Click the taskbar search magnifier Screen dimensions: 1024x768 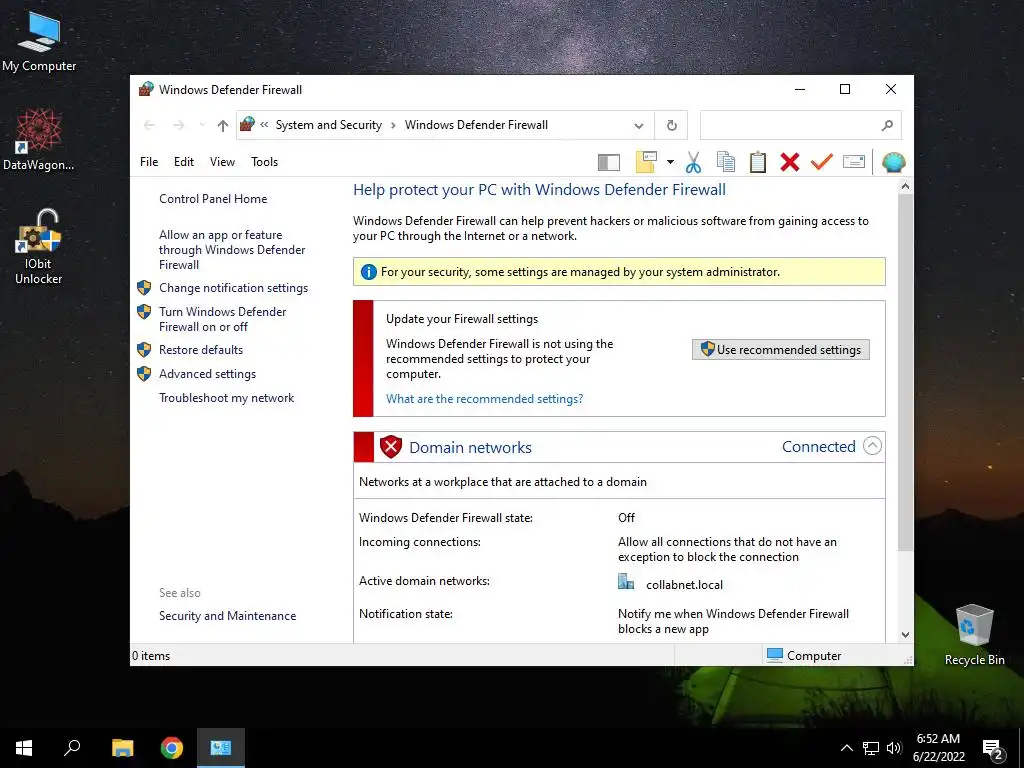coord(72,748)
